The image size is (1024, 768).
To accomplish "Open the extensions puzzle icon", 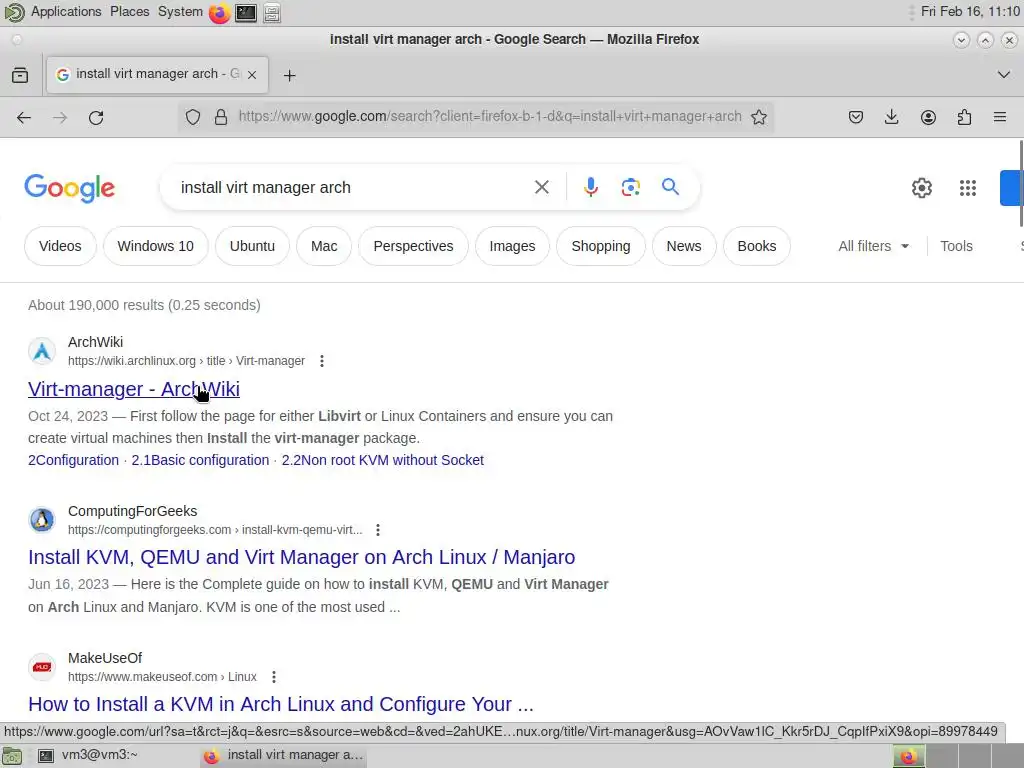I will [964, 118].
